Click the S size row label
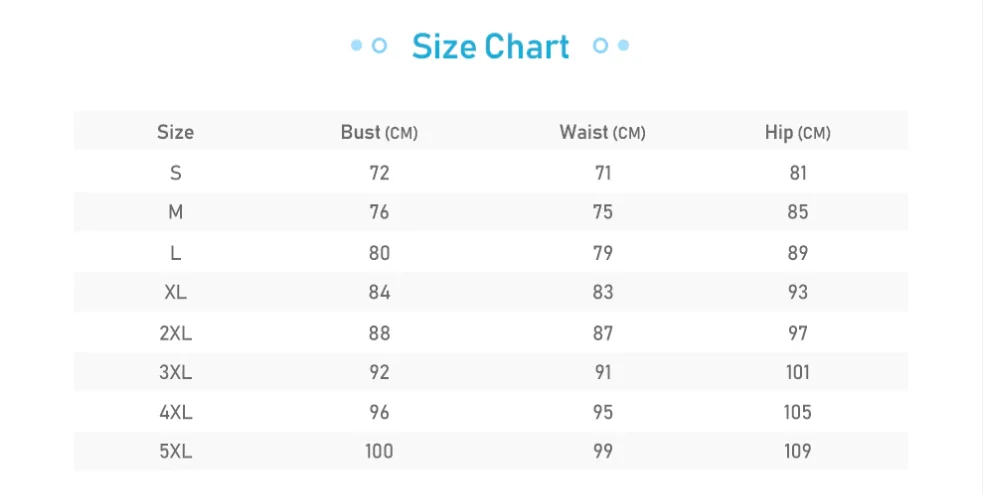 [x=176, y=172]
